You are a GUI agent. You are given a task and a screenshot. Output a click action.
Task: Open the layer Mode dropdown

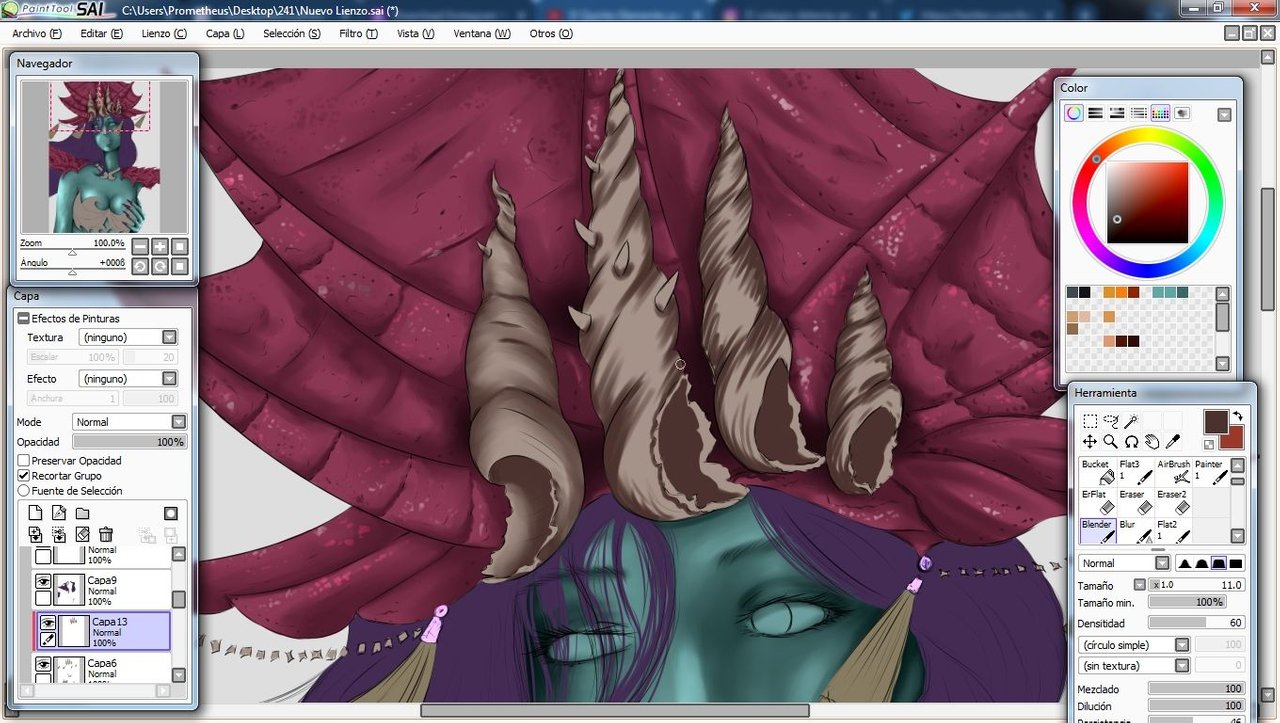point(179,422)
